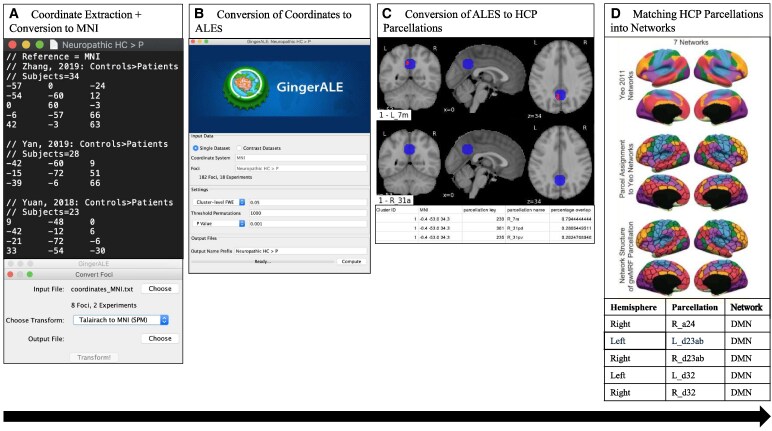Click the 'R_d32' parcellation cell
The image size is (772, 431).
[x=684, y=393]
